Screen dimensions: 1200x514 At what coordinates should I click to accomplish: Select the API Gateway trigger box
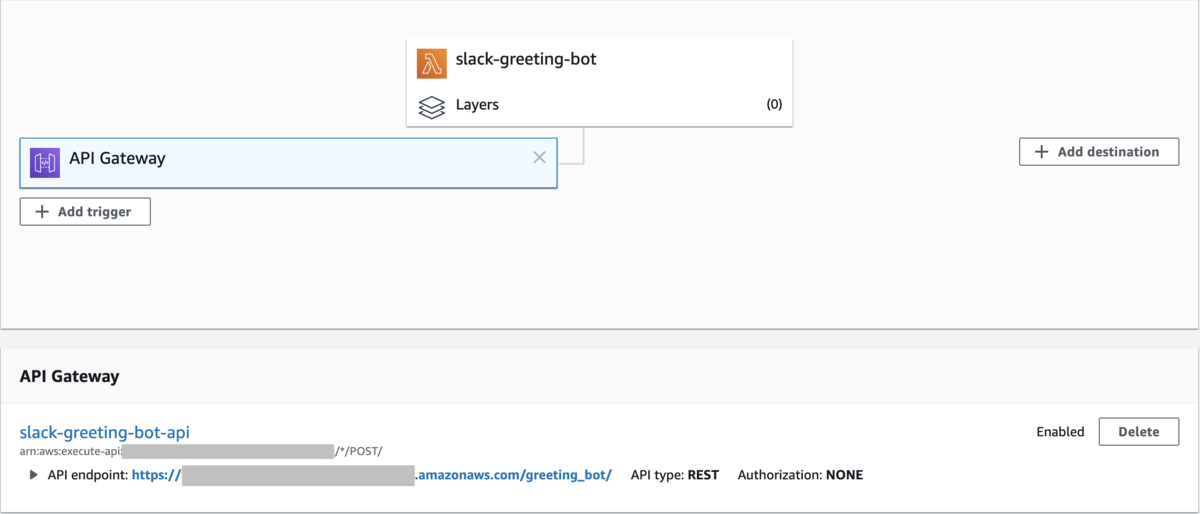click(288, 162)
